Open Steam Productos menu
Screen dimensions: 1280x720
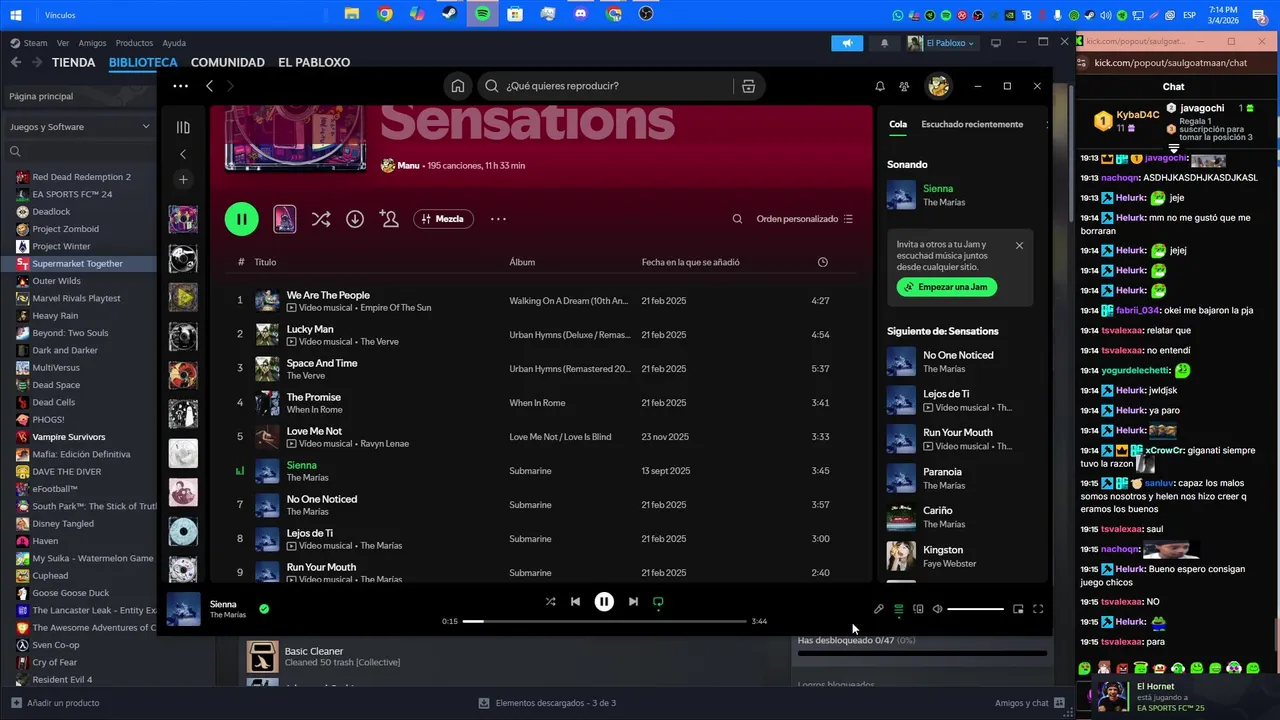tap(134, 43)
